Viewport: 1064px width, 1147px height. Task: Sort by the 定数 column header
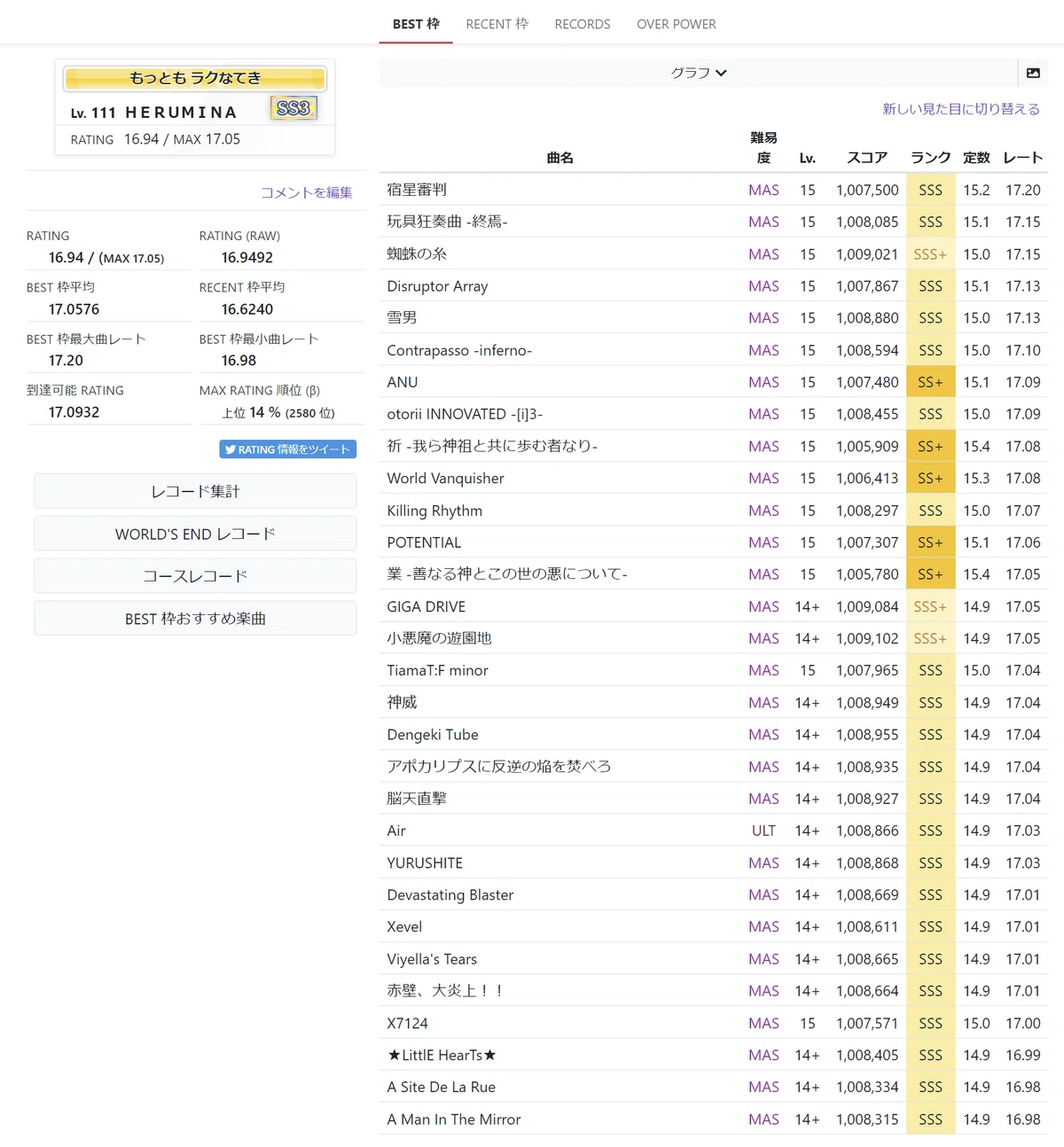click(976, 158)
